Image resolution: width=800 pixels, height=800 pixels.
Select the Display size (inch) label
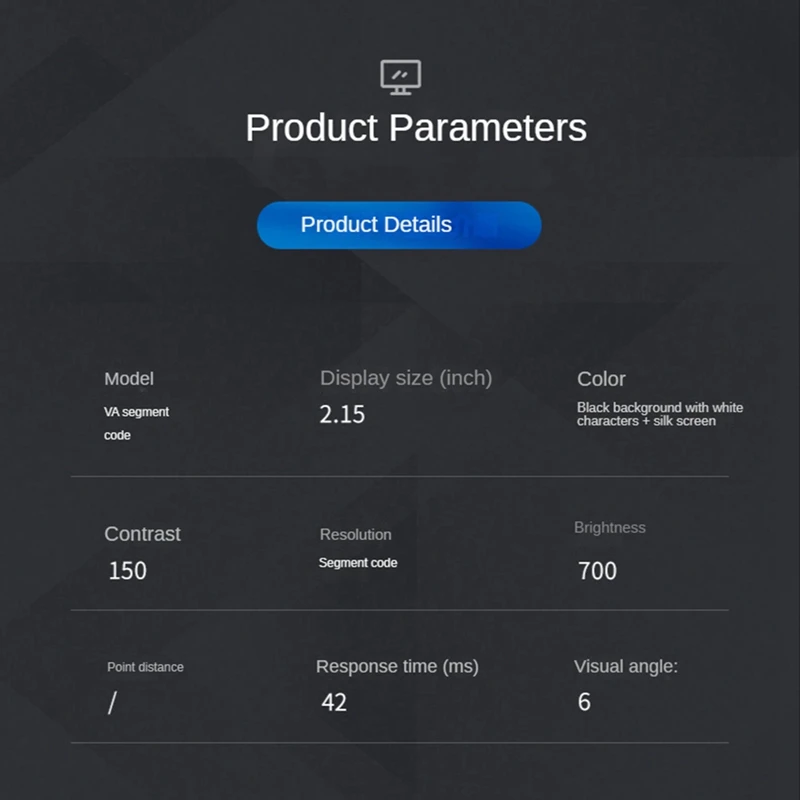click(406, 378)
